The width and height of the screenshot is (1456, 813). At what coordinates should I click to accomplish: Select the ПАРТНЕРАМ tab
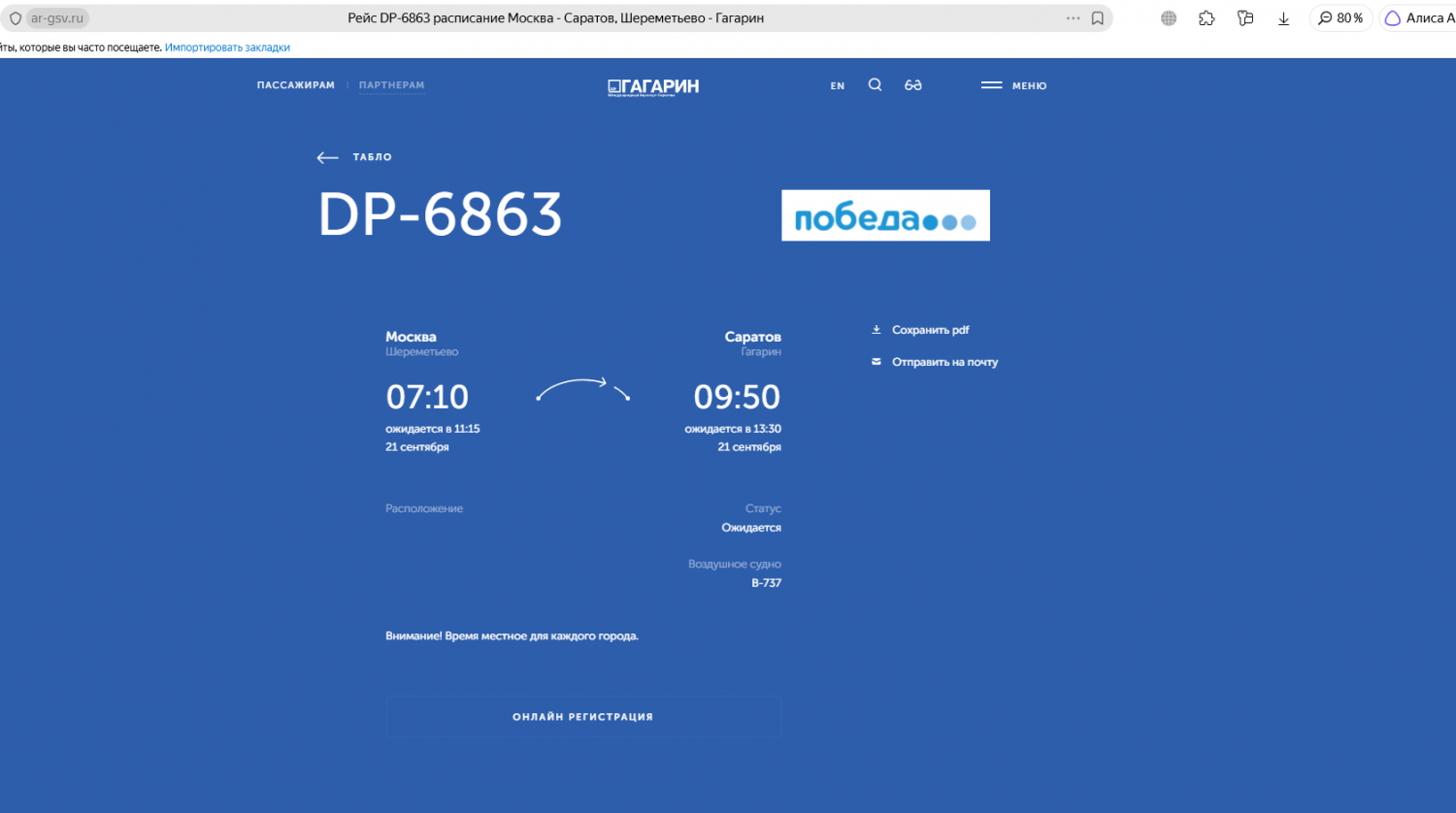(392, 85)
